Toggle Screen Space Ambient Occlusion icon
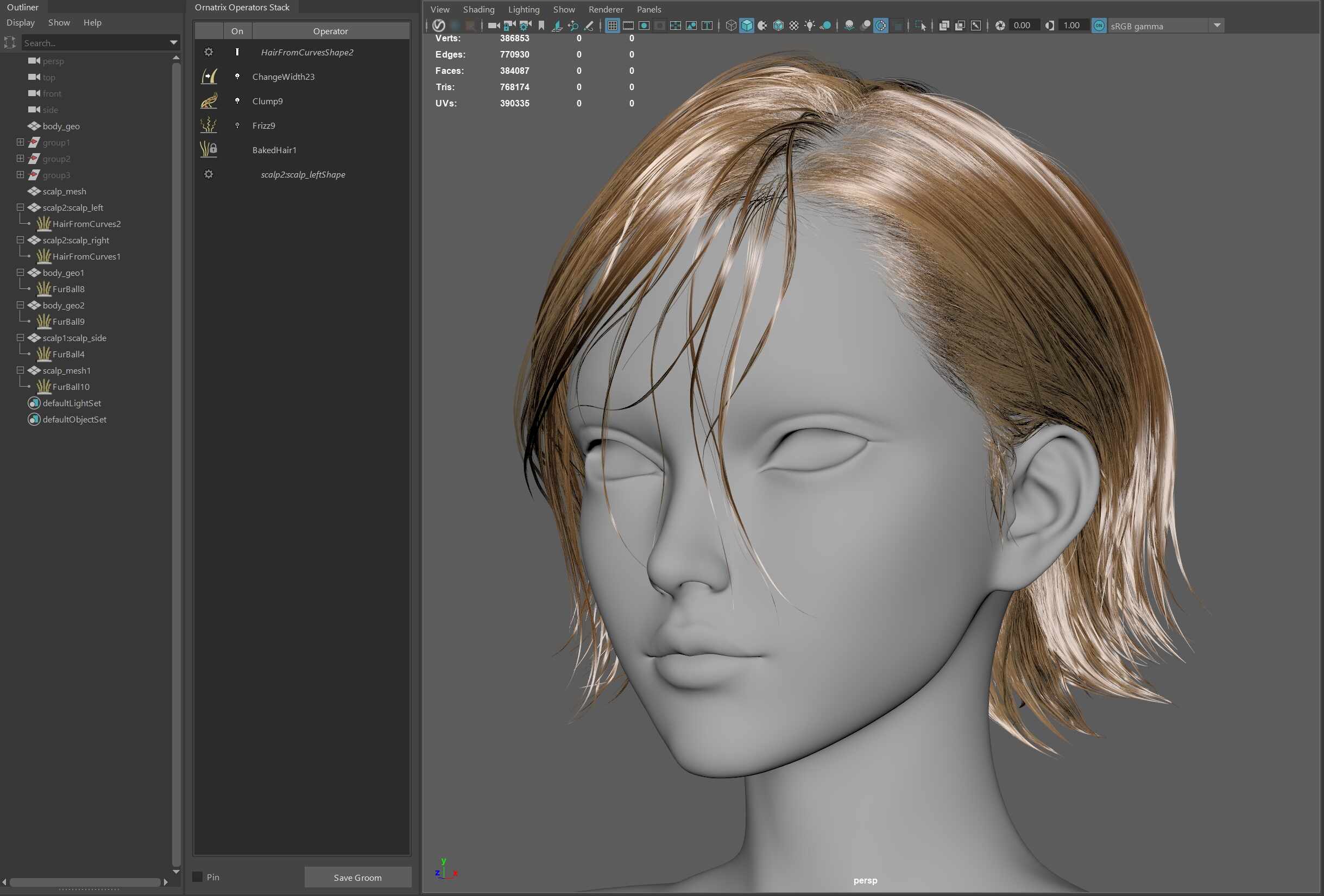Image resolution: width=1324 pixels, height=896 pixels. (x=849, y=26)
